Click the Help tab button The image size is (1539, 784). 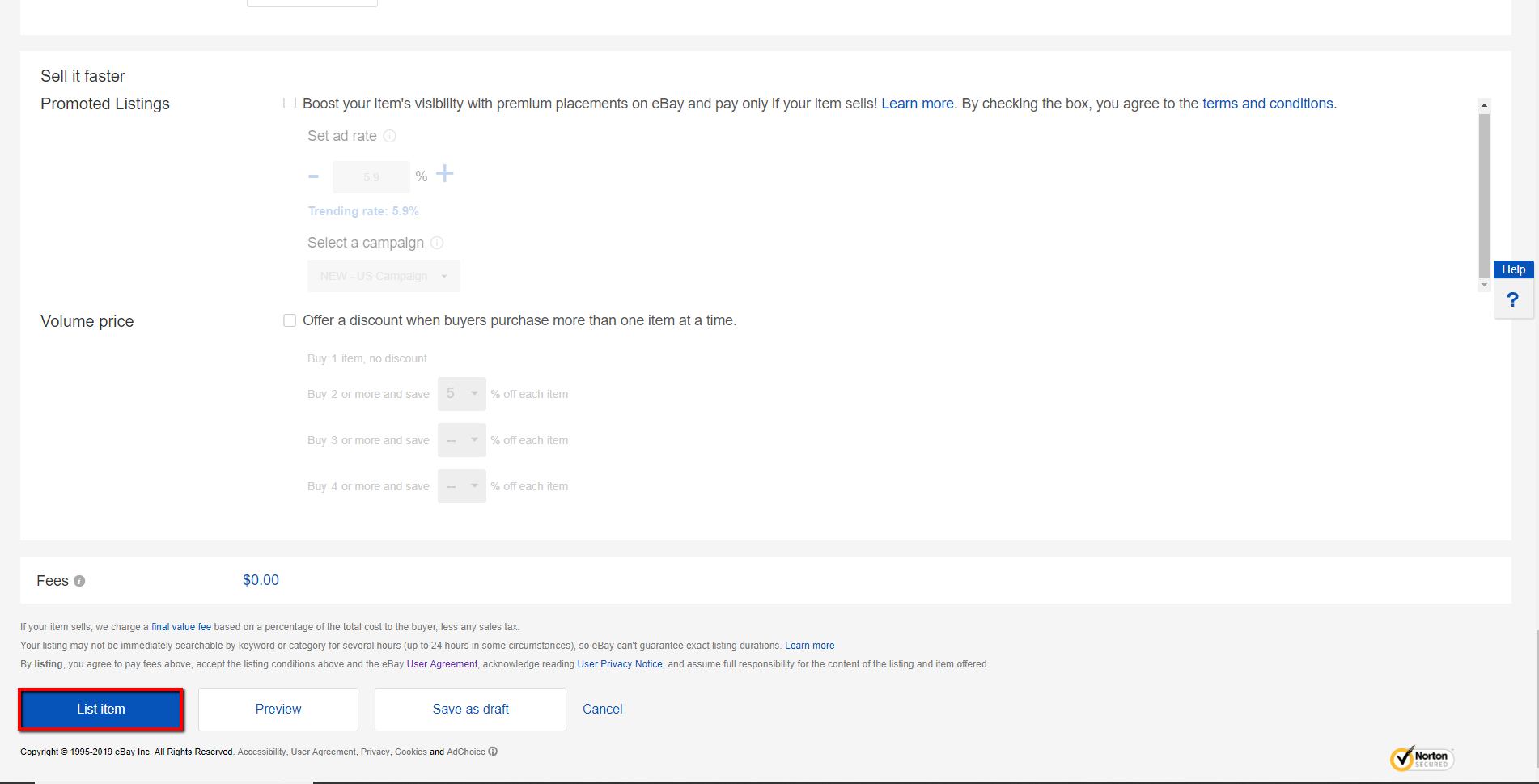pyautogui.click(x=1513, y=270)
